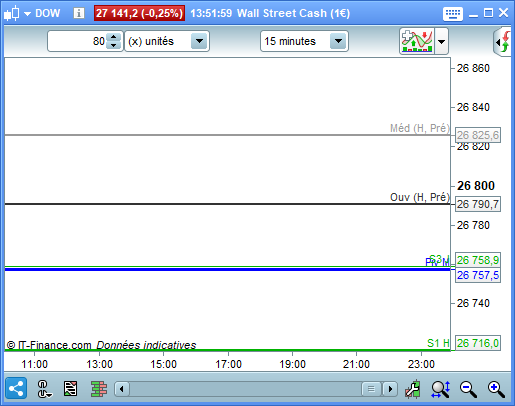Open the add indicators icon
This screenshot has width=515, height=406.
click(x=417, y=41)
